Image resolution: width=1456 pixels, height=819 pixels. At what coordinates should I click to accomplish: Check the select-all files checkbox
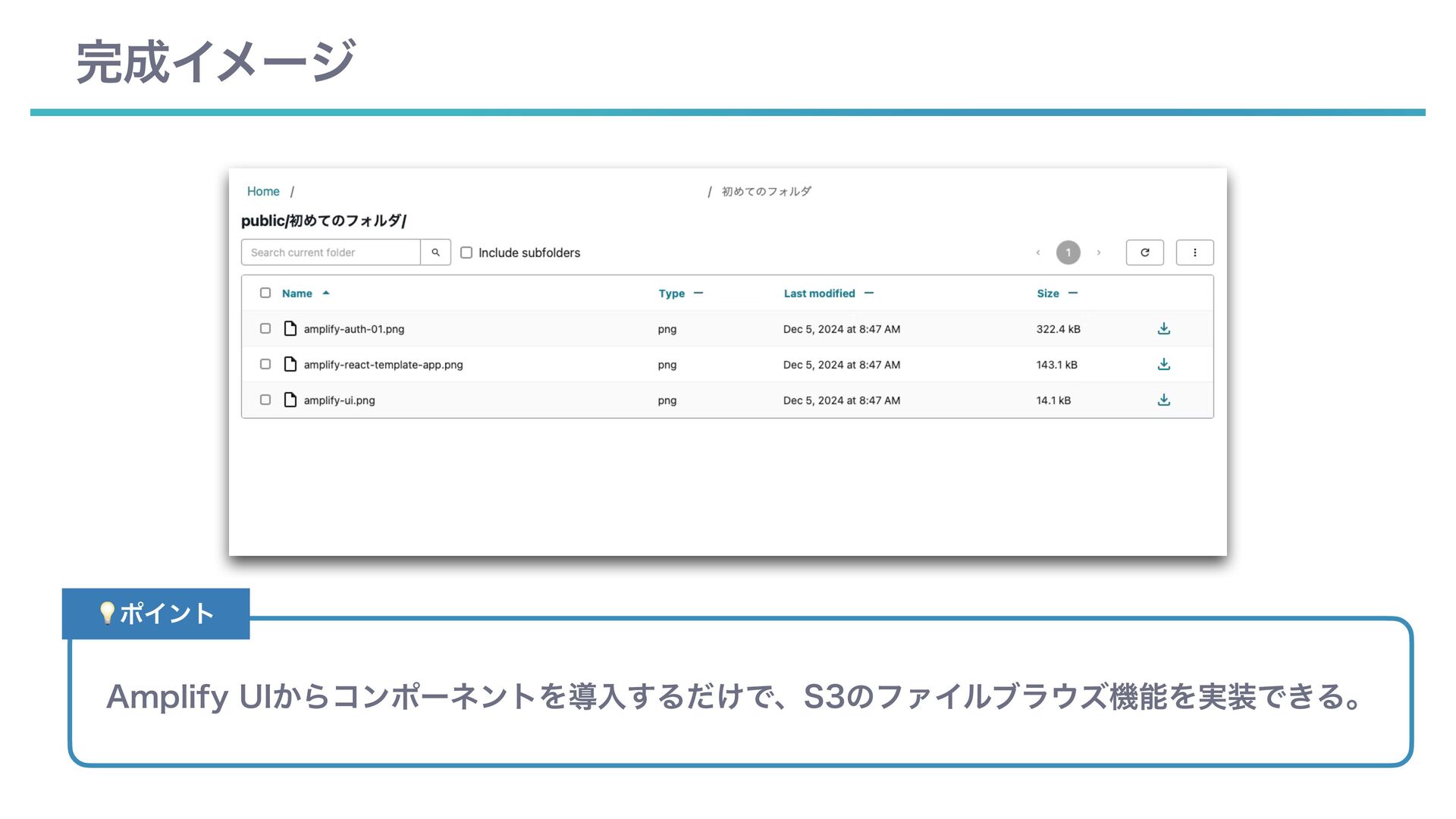tap(265, 293)
